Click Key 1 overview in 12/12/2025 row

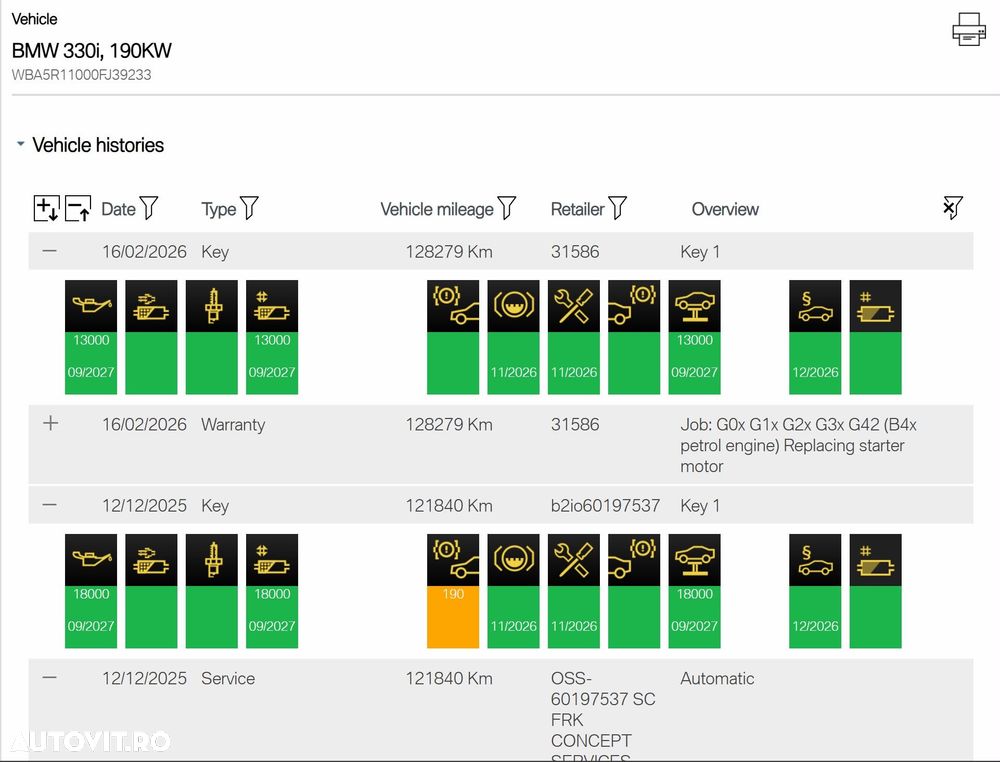coord(700,506)
